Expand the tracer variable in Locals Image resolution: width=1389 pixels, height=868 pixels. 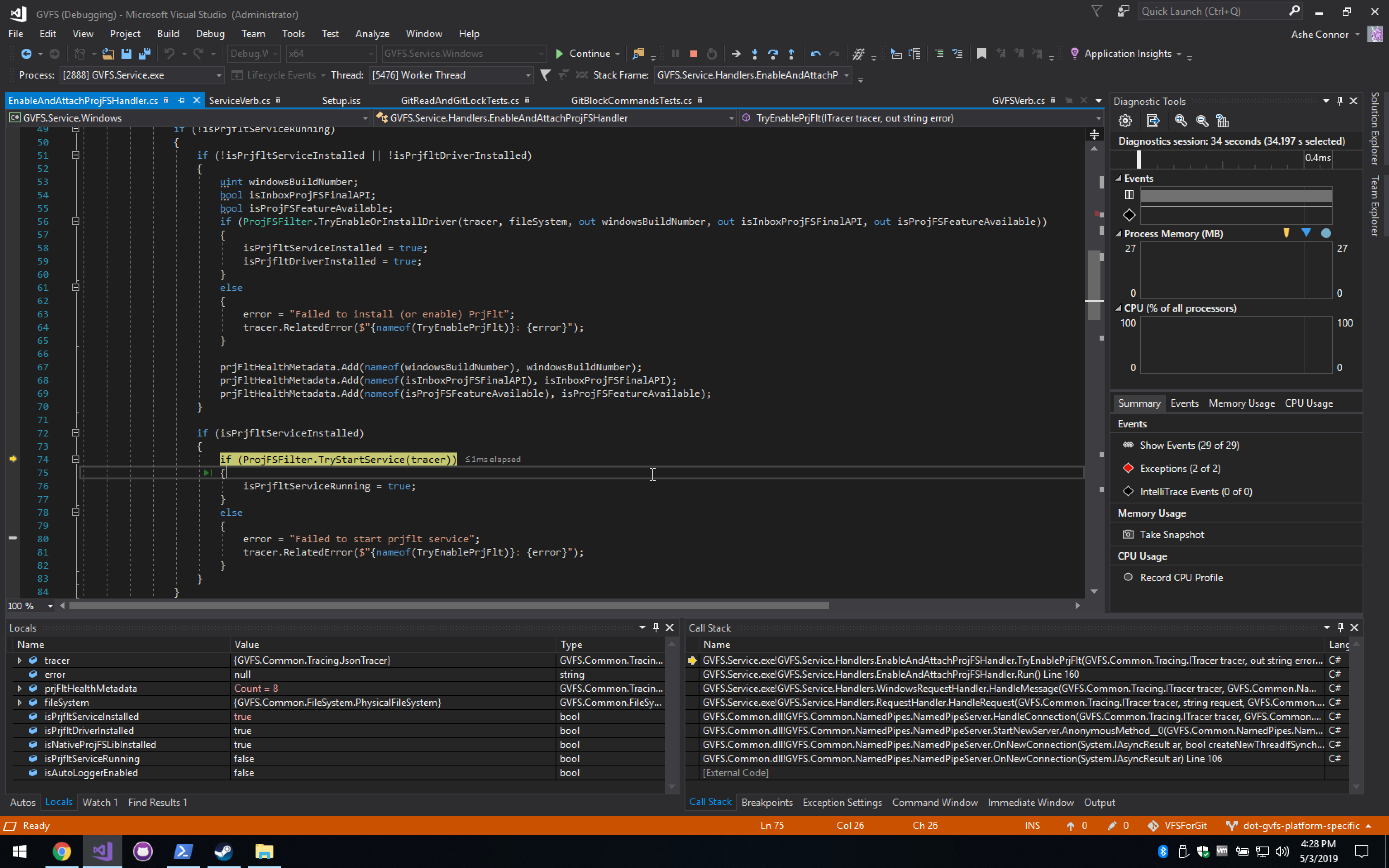click(x=19, y=660)
